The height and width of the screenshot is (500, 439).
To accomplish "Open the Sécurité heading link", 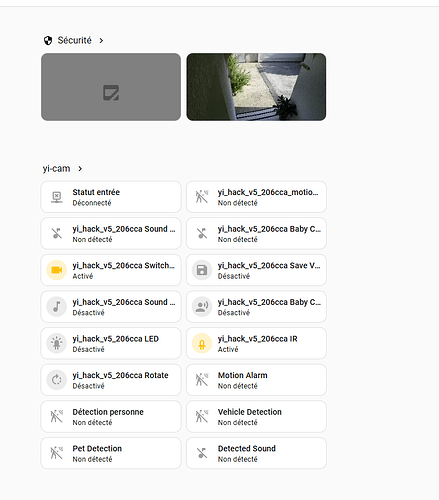I will 74,40.
